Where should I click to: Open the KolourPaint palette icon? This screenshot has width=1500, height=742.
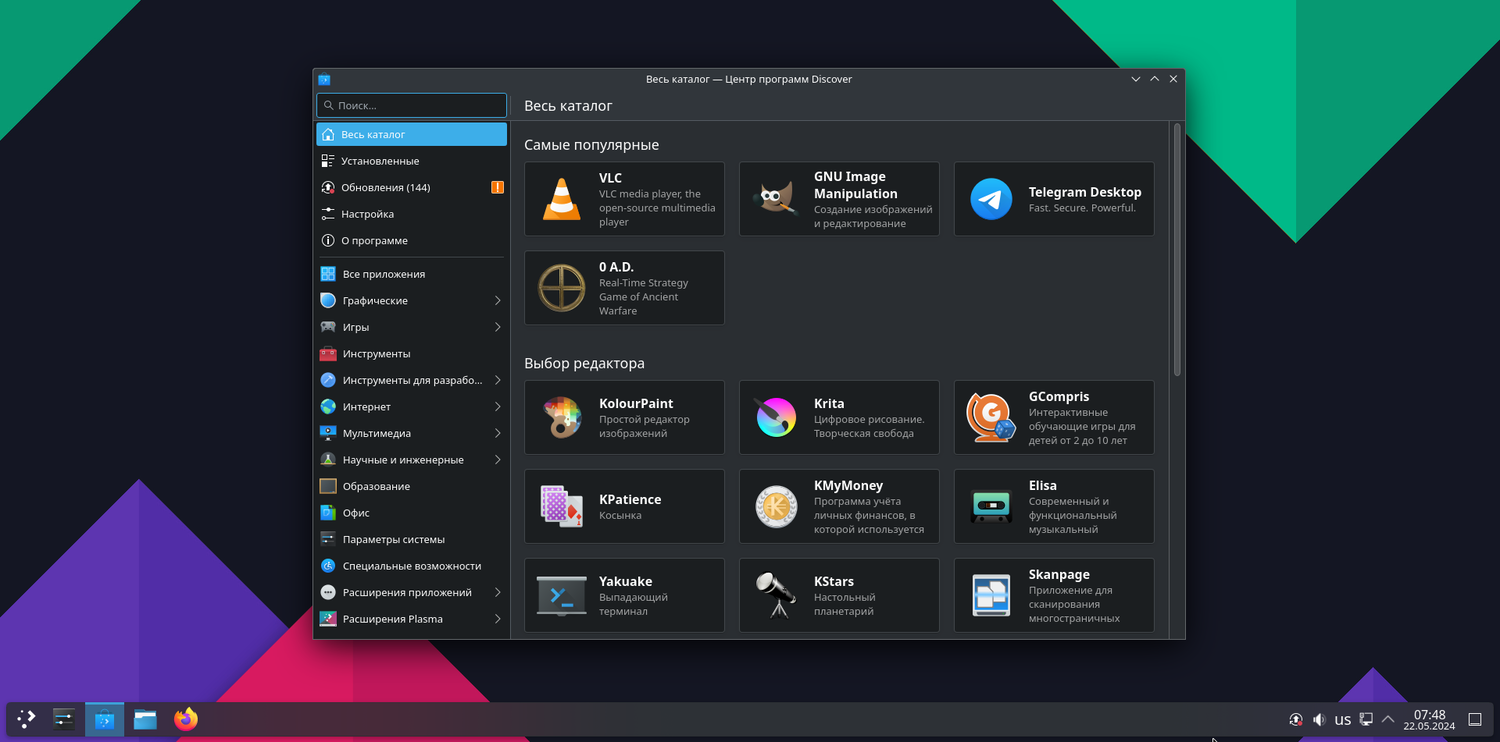tap(561, 417)
